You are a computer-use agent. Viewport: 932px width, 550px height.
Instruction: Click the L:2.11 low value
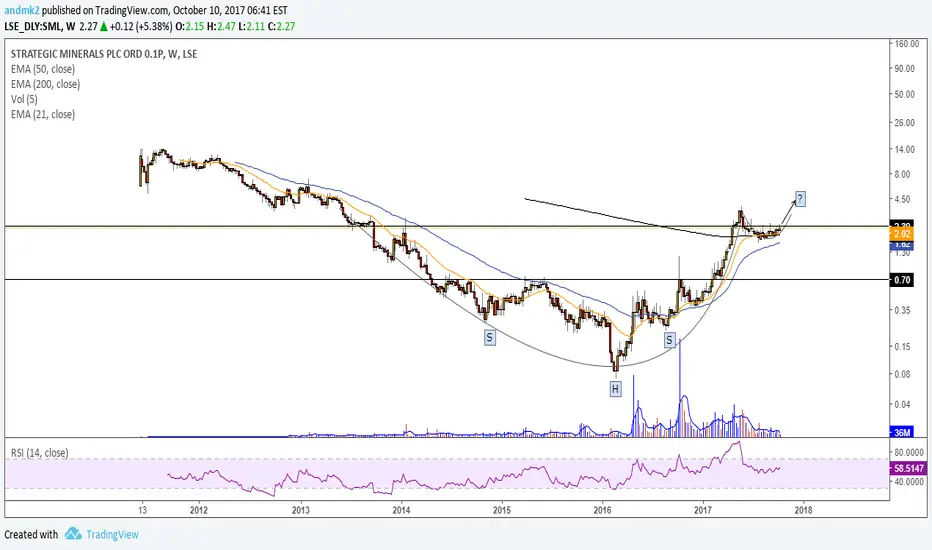click(x=252, y=26)
